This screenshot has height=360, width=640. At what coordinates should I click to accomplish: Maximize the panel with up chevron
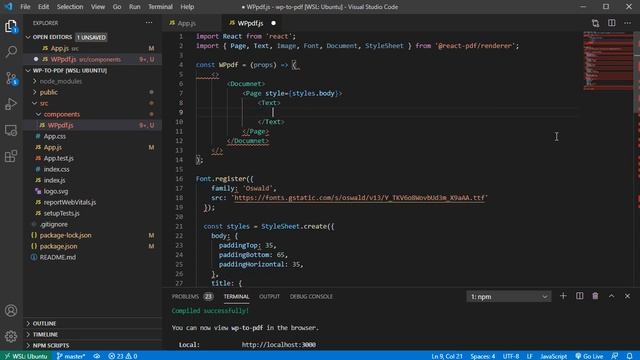pyautogui.click(x=611, y=296)
